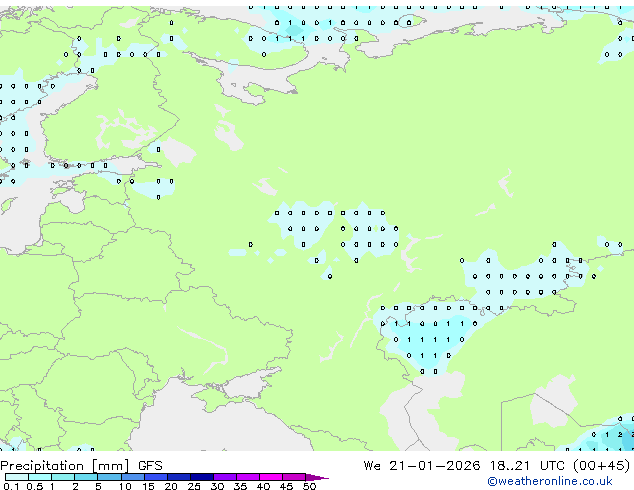
Task: Click the 0.1–0.5 mm legend swatch
Action: click(17, 477)
